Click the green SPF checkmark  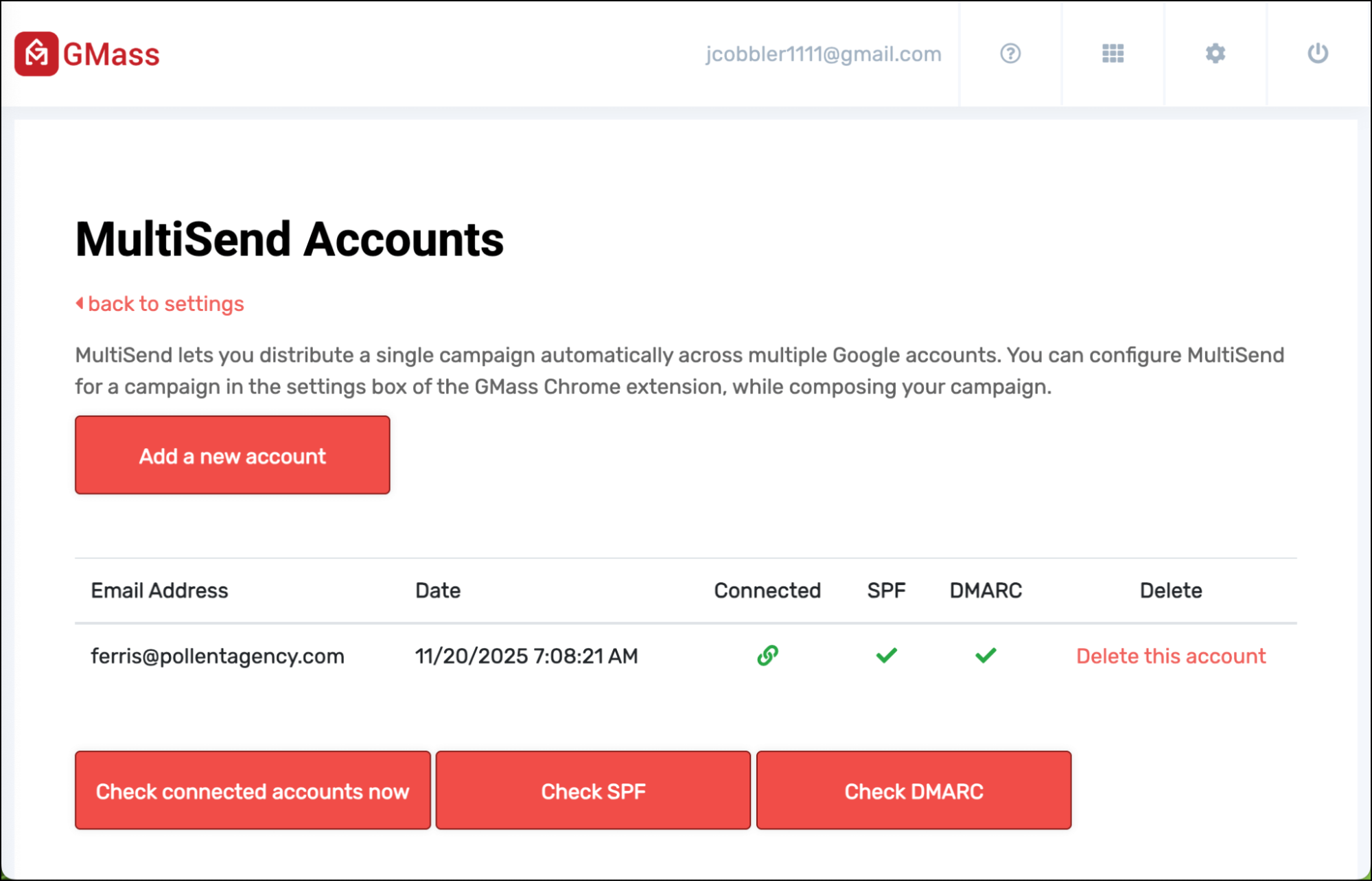coord(886,656)
